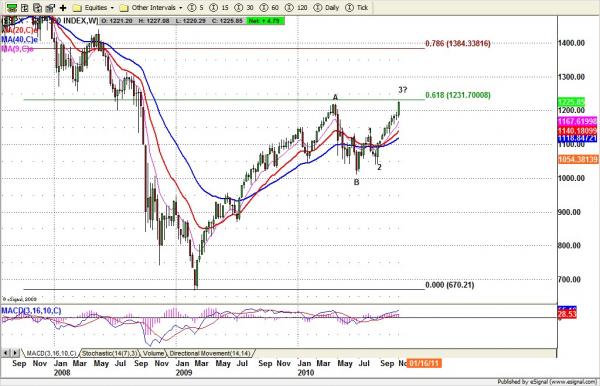Image resolution: width=600 pixels, height=386 pixels.
Task: Click the wave label B on chart
Action: tap(357, 182)
